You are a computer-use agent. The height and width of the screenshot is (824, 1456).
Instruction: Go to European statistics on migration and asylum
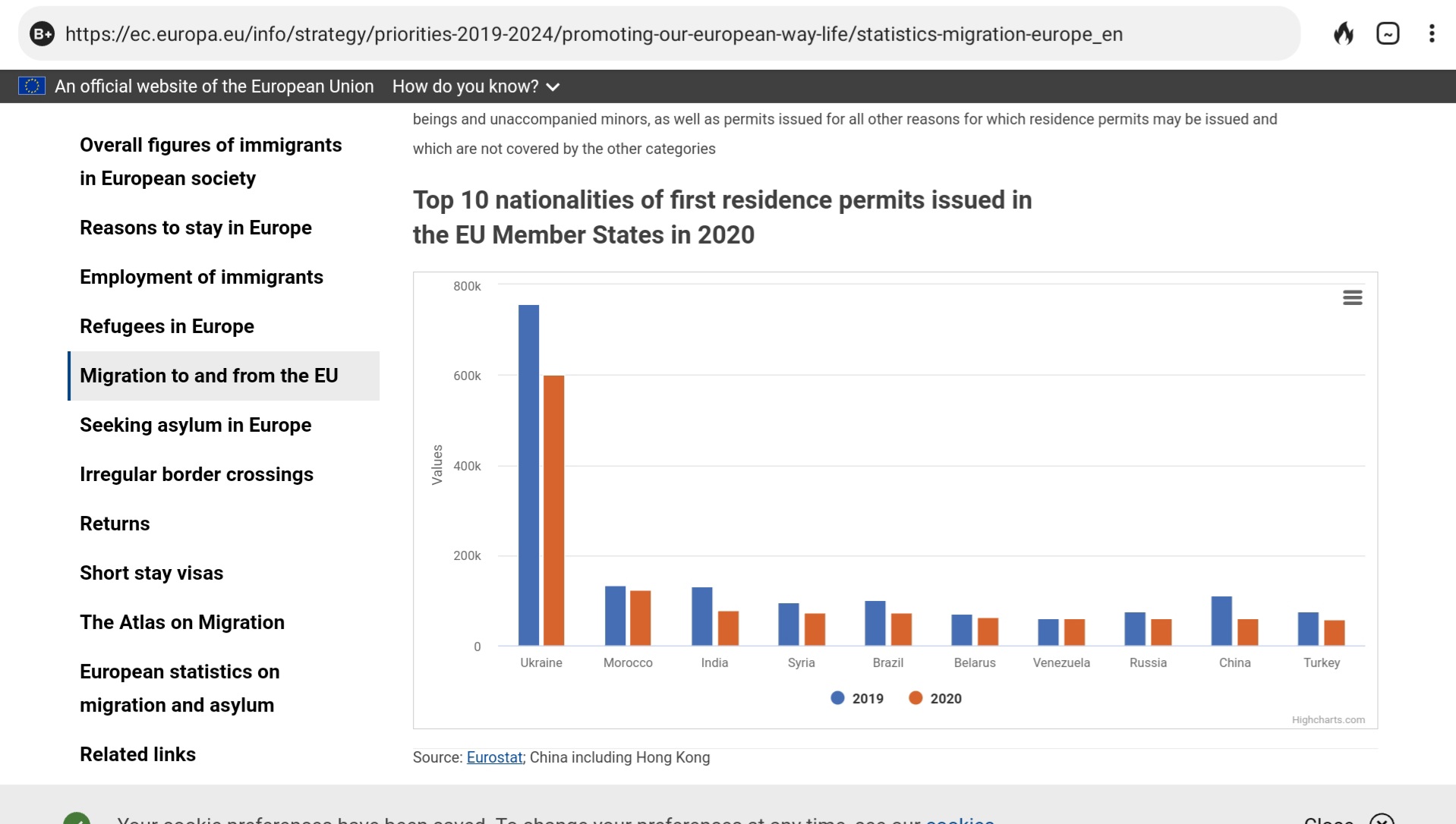(179, 688)
